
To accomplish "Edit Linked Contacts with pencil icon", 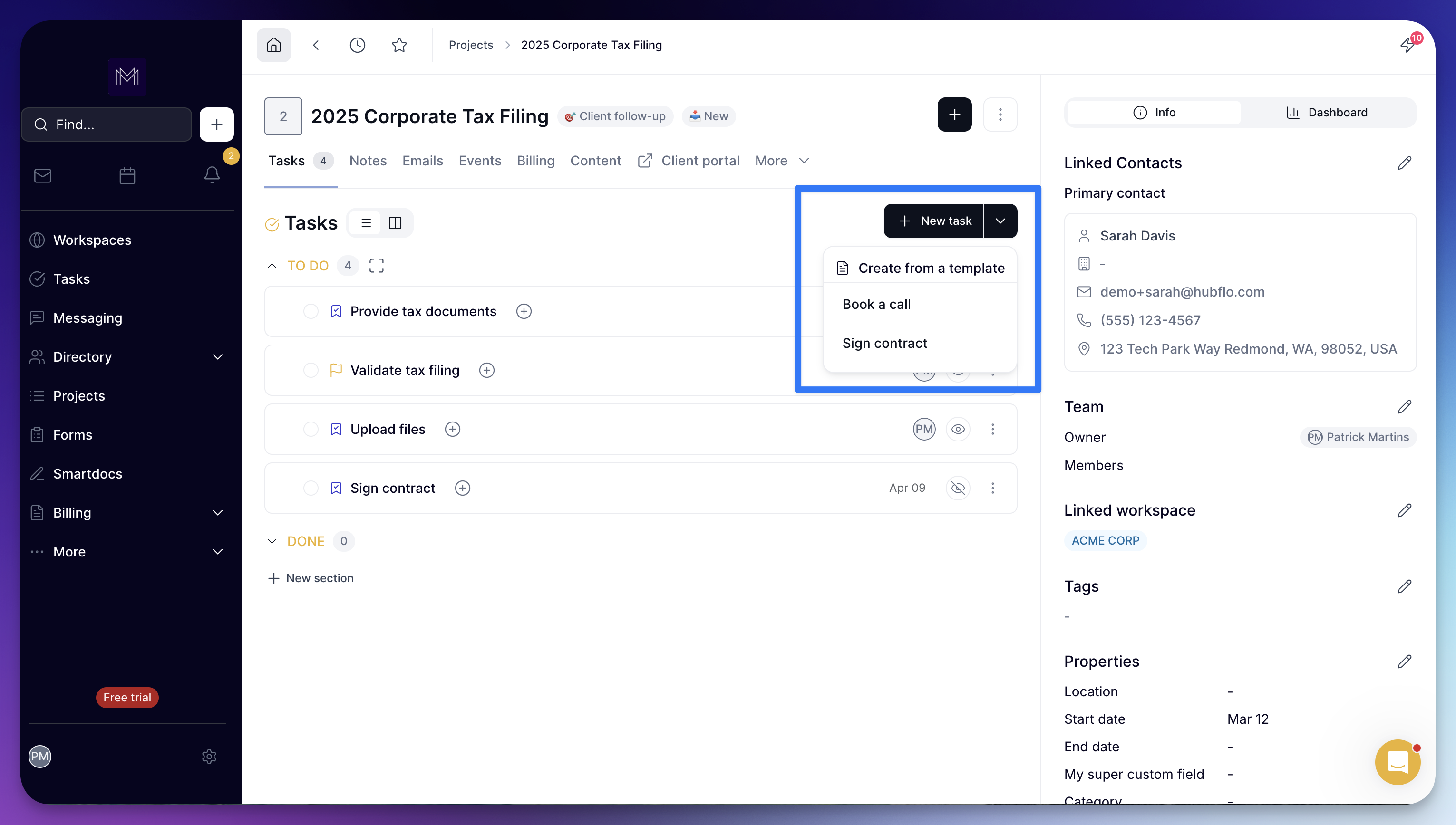I will 1405,163.
